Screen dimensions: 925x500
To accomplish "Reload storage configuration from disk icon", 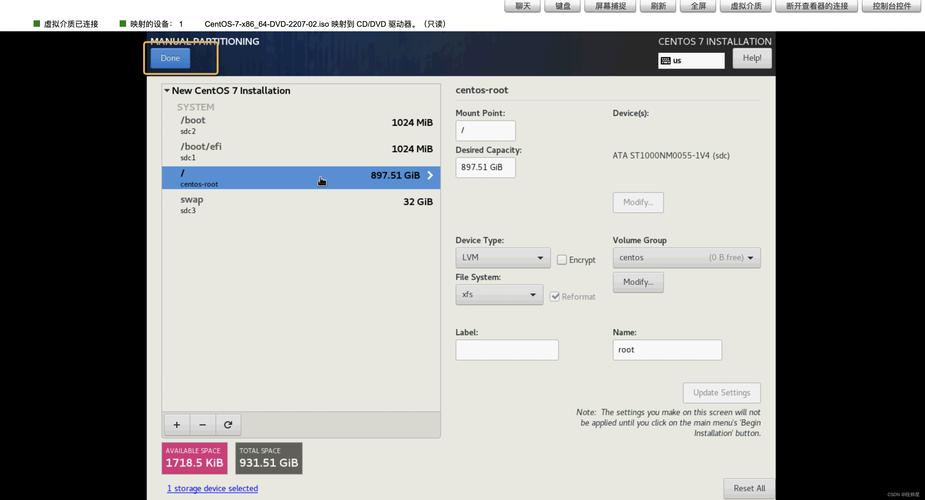I will pyautogui.click(x=228, y=424).
